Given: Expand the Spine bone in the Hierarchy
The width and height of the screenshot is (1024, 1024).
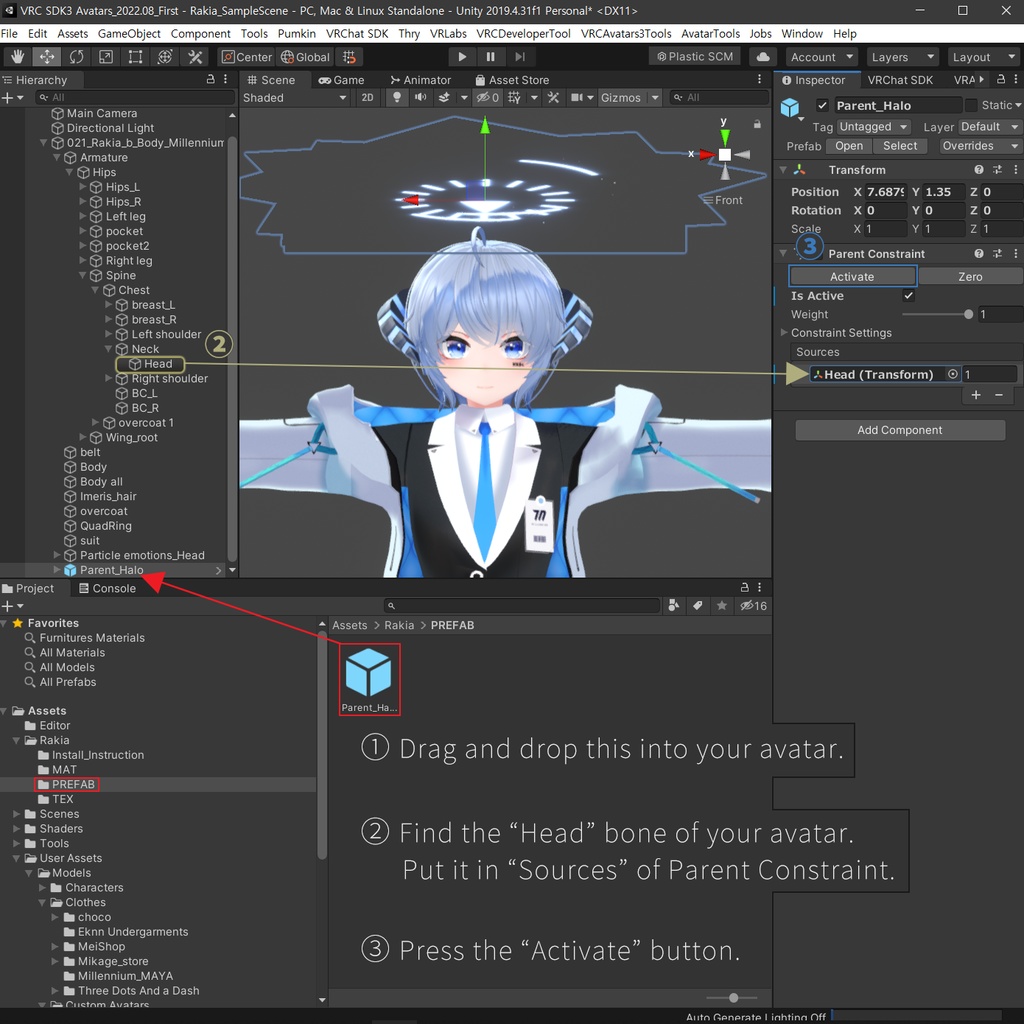Looking at the screenshot, I should pyautogui.click(x=81, y=275).
